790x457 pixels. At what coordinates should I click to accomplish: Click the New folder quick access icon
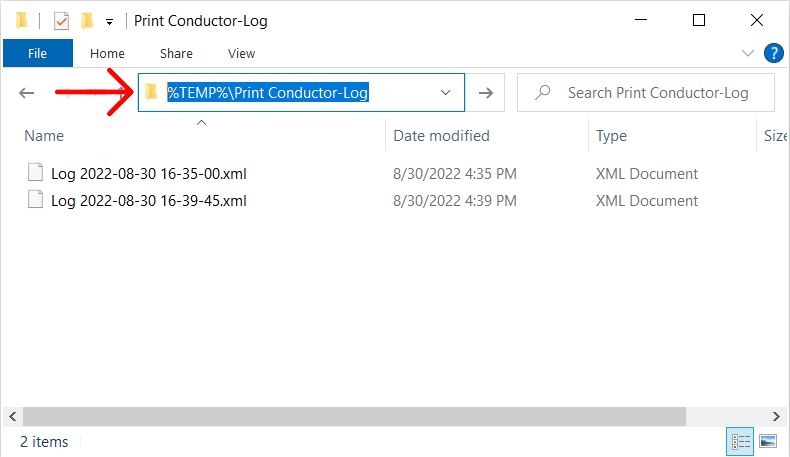pos(87,21)
